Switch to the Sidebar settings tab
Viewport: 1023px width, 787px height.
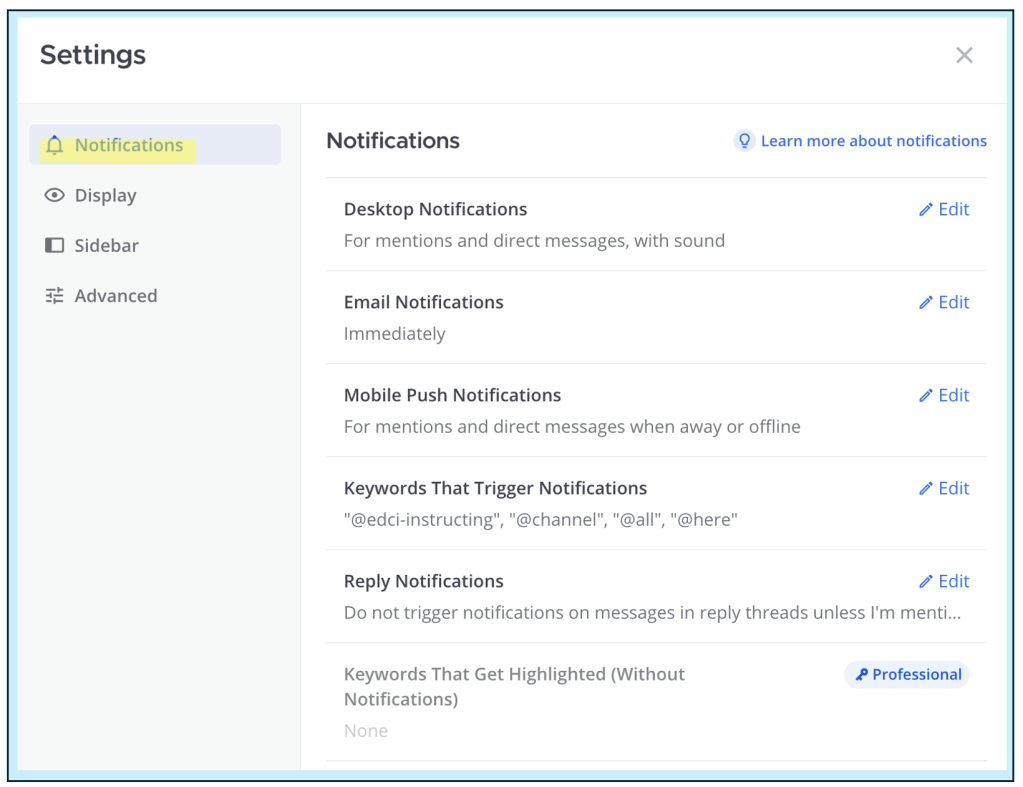coord(106,246)
